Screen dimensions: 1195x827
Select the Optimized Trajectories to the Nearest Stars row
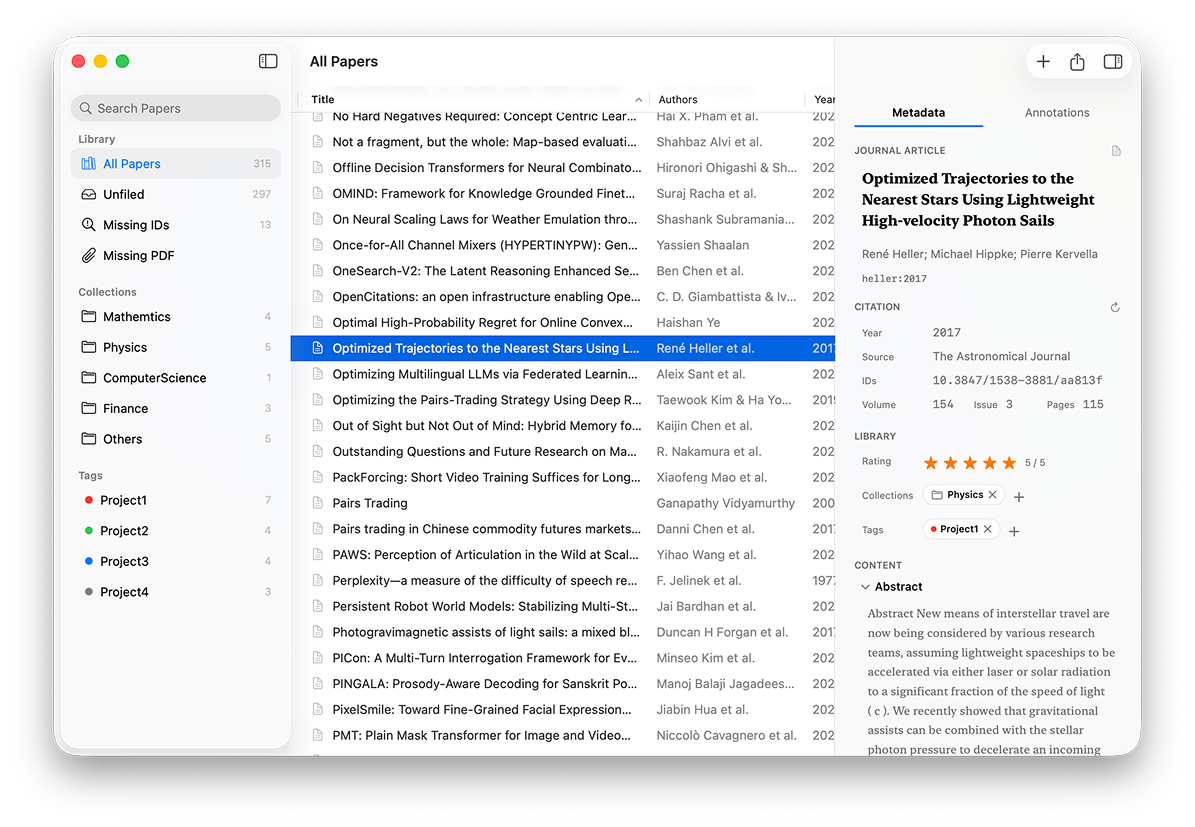click(x=562, y=348)
